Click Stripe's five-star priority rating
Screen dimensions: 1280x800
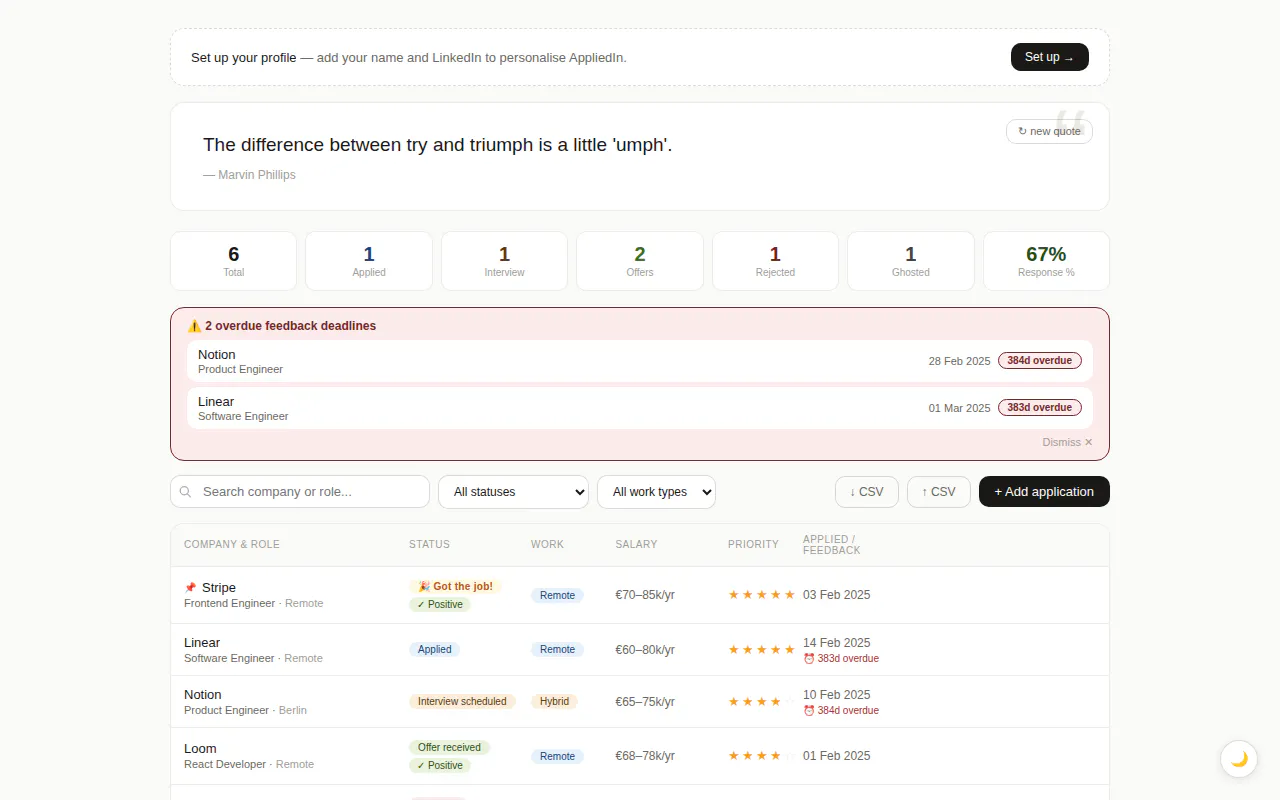[x=762, y=595]
